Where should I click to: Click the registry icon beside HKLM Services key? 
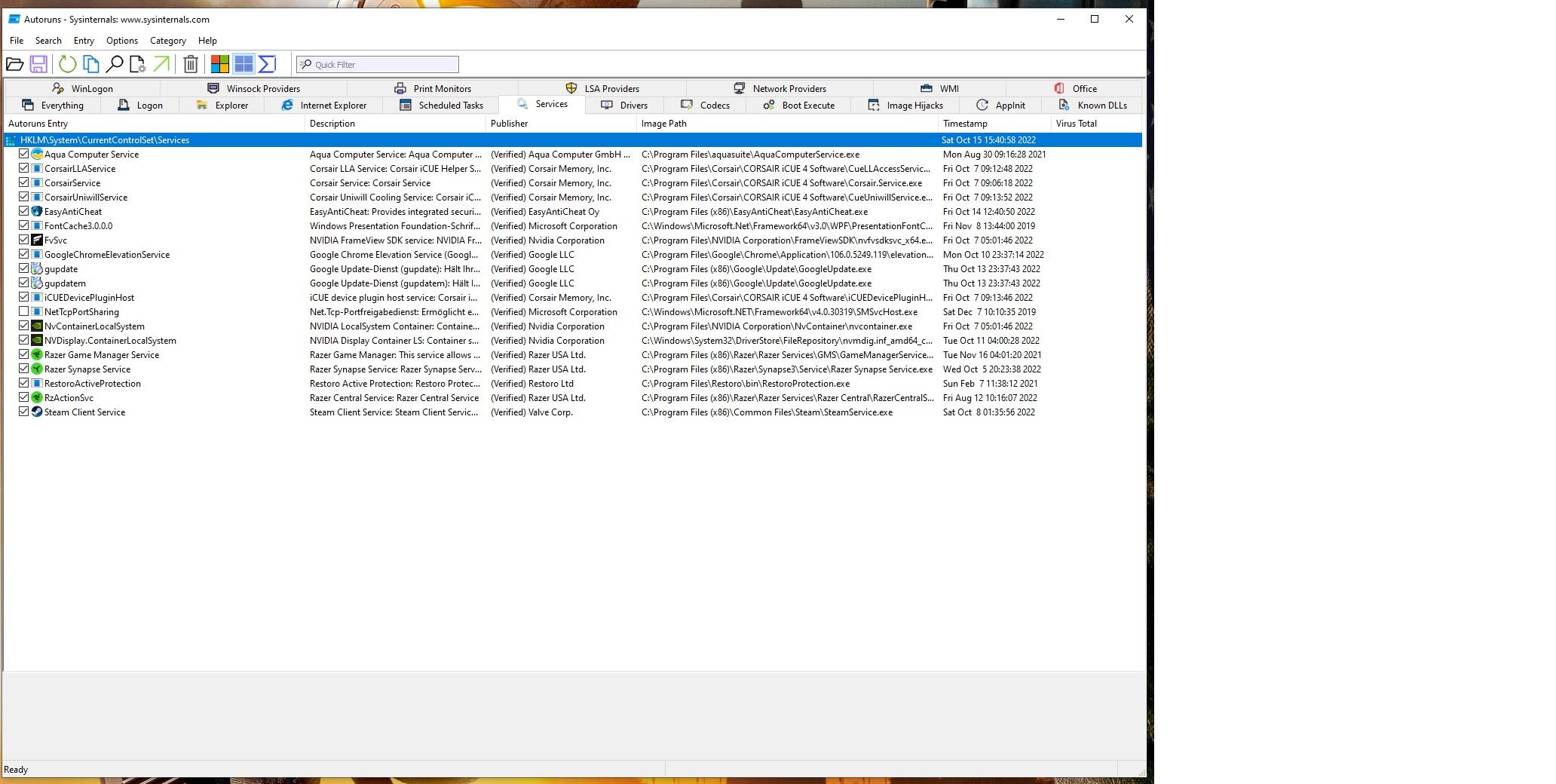(x=11, y=140)
